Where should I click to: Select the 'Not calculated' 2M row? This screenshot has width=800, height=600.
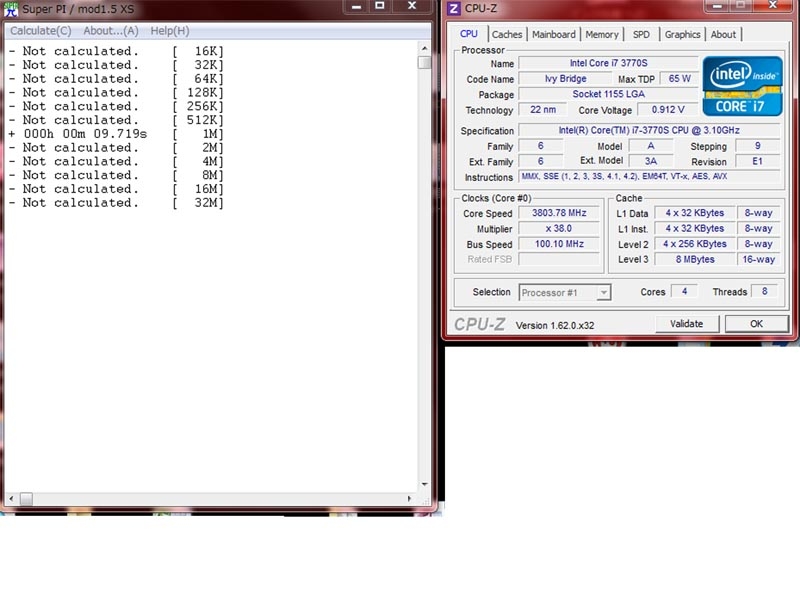(x=116, y=148)
